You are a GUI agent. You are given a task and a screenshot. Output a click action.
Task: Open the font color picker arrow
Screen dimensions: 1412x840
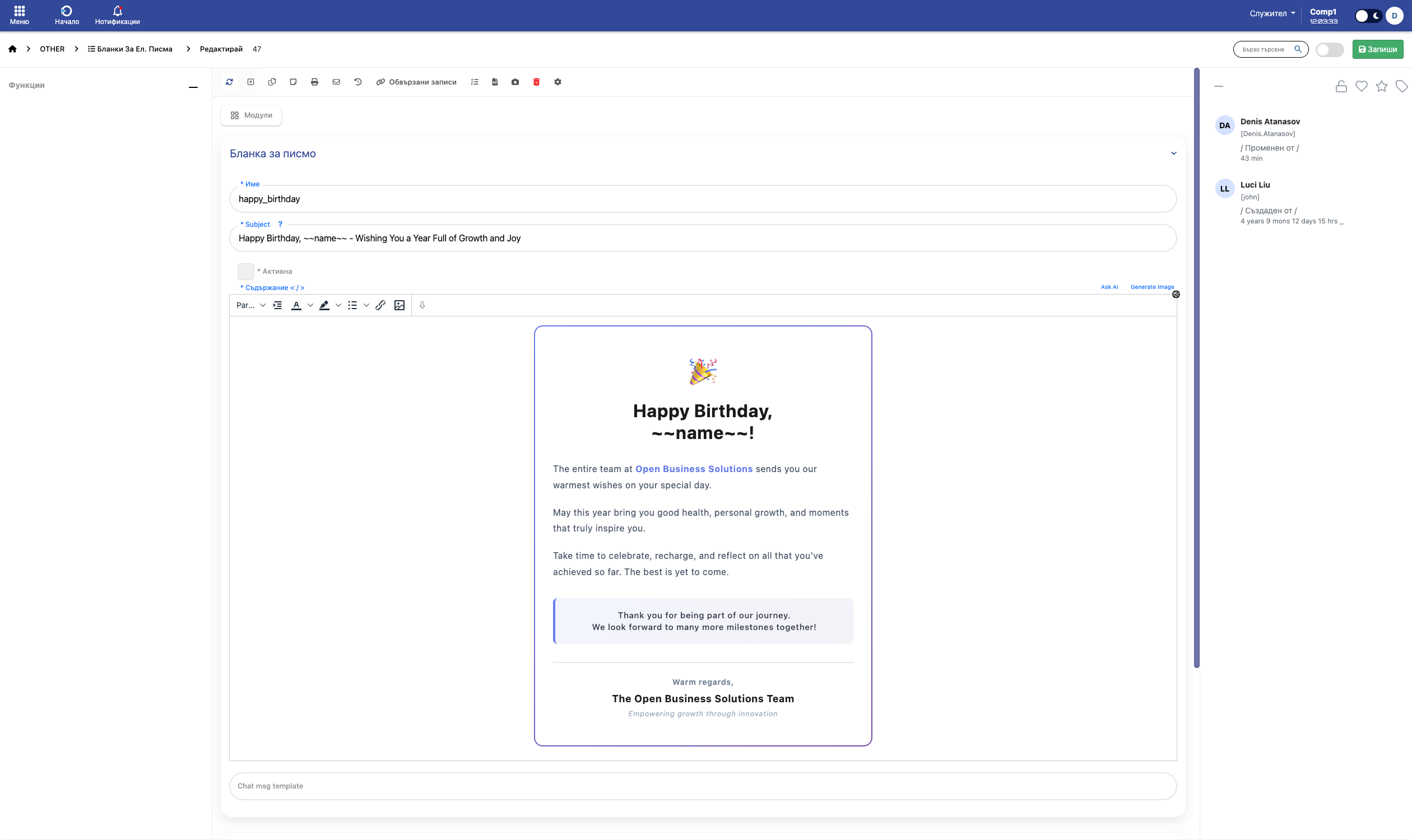pos(310,305)
